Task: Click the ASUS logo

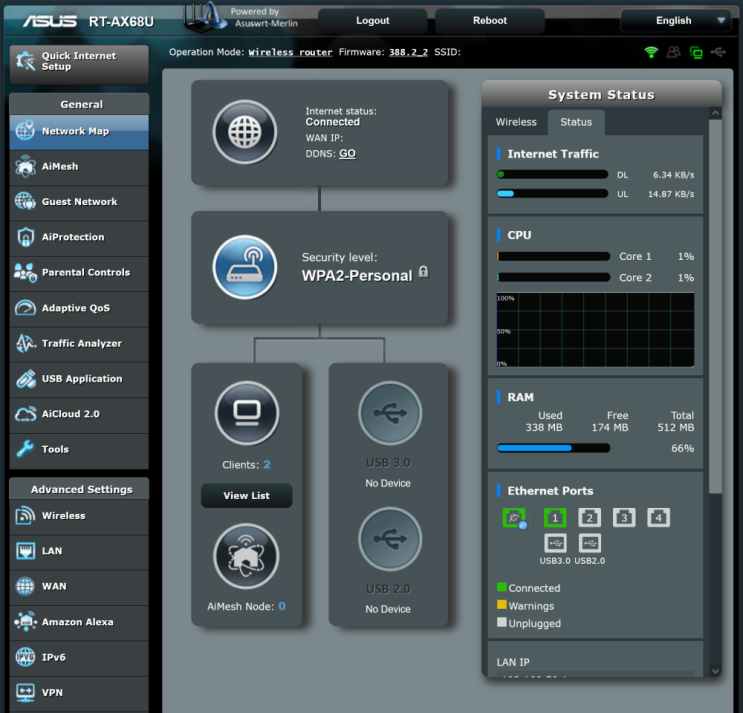Action: [x=50, y=21]
